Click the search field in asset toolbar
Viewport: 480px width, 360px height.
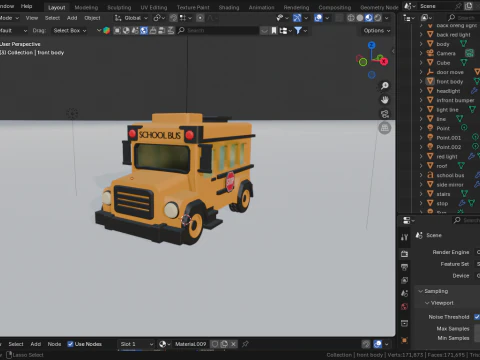pos(218,31)
